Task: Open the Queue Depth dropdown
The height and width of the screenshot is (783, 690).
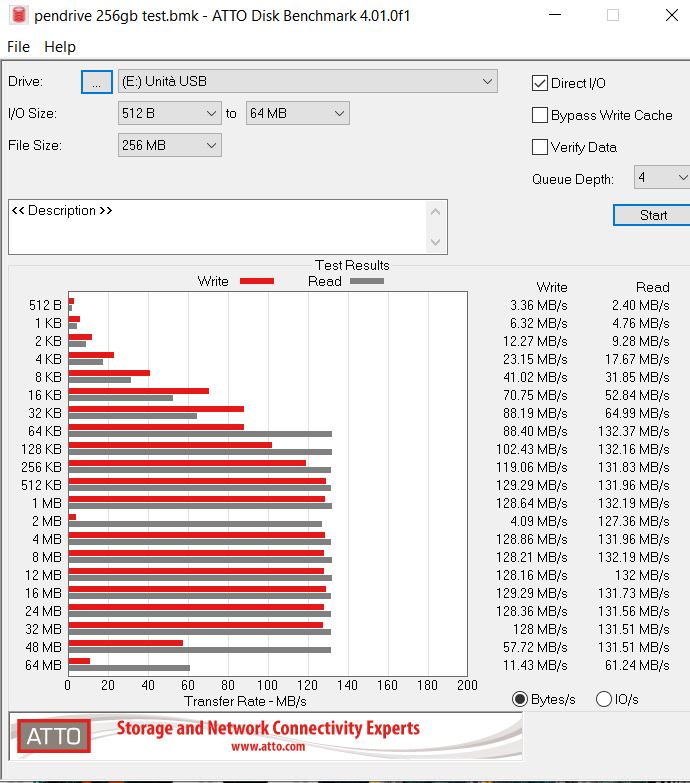Action: click(x=662, y=177)
